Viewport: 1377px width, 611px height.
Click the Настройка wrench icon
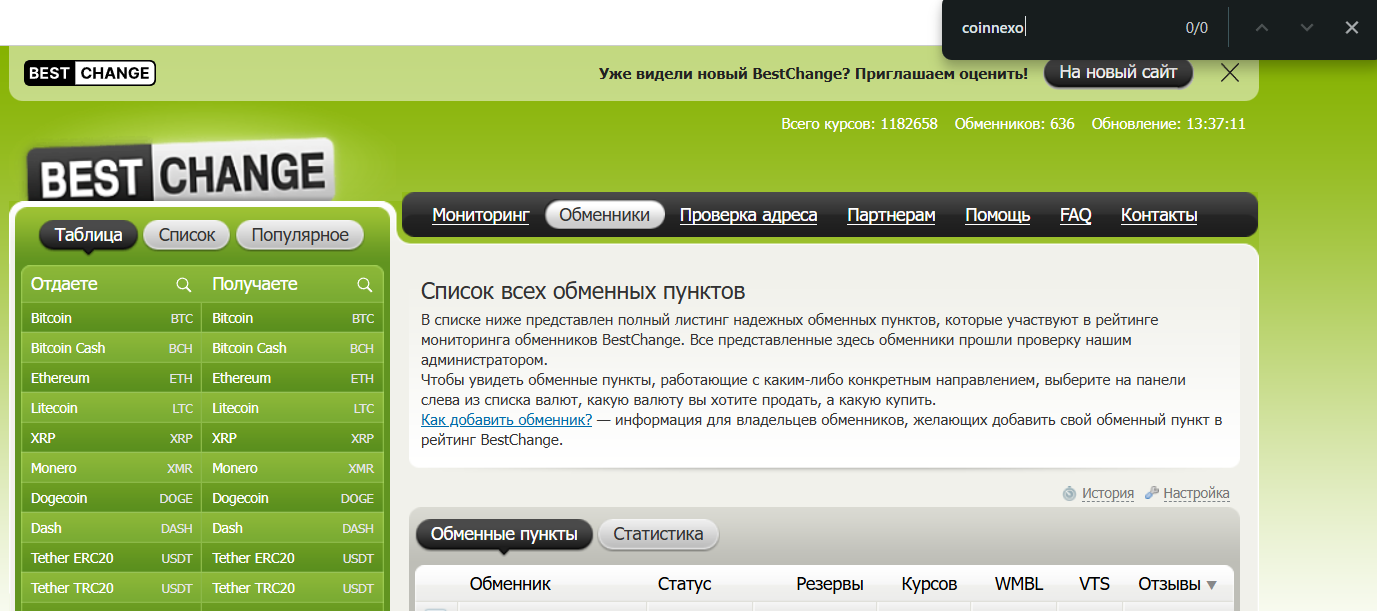point(1152,493)
